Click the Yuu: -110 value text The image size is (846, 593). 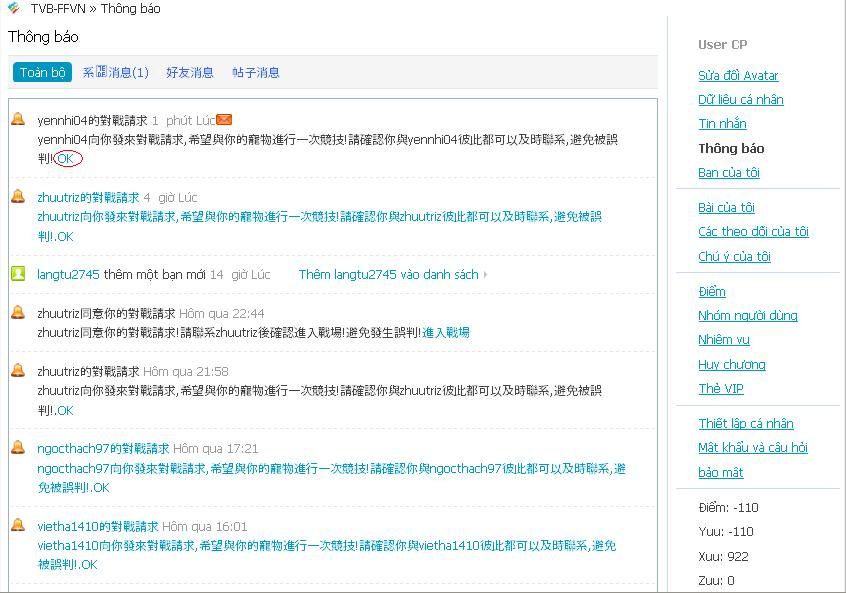[726, 531]
